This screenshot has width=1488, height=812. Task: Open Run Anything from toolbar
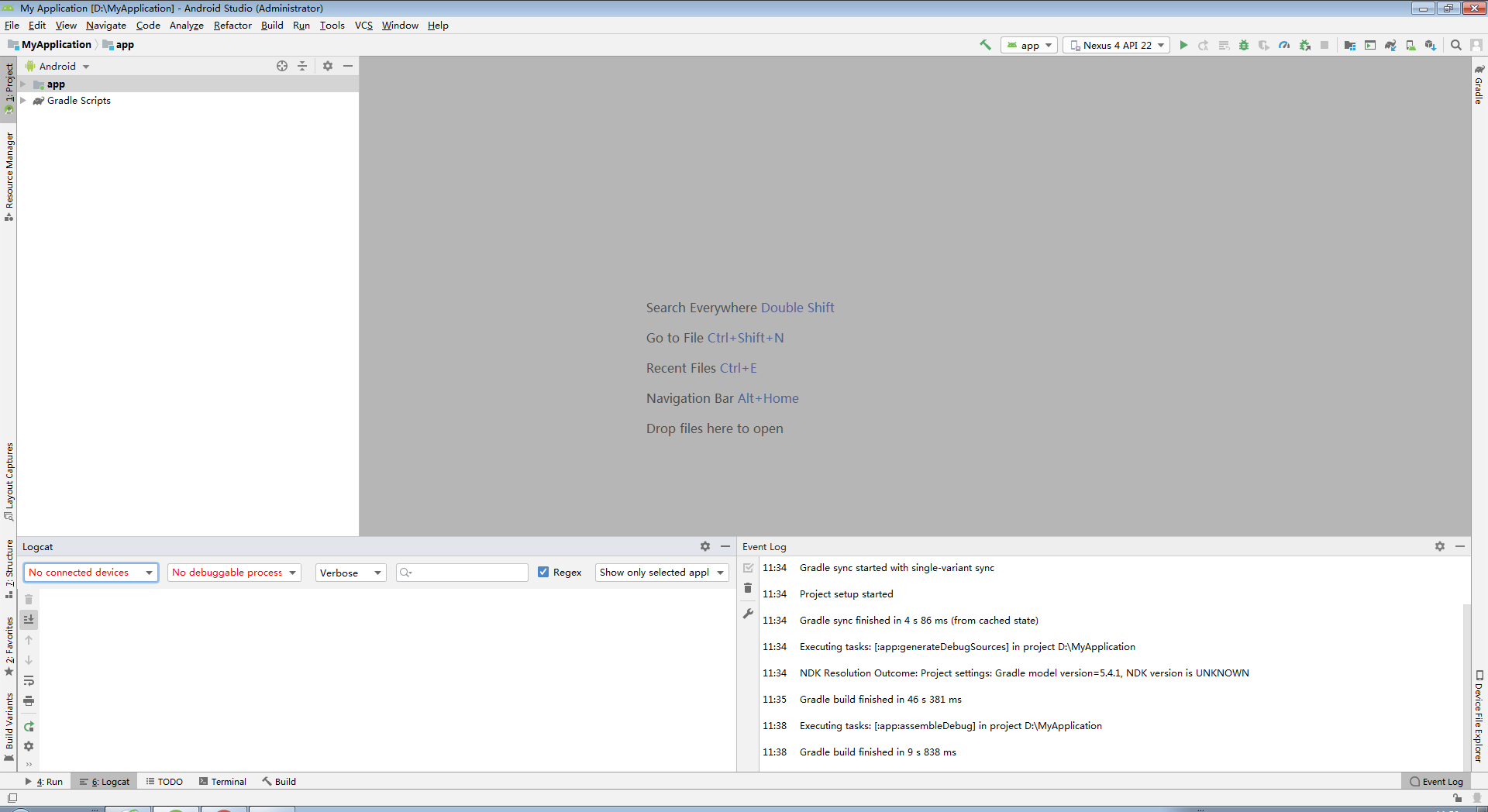(1370, 45)
